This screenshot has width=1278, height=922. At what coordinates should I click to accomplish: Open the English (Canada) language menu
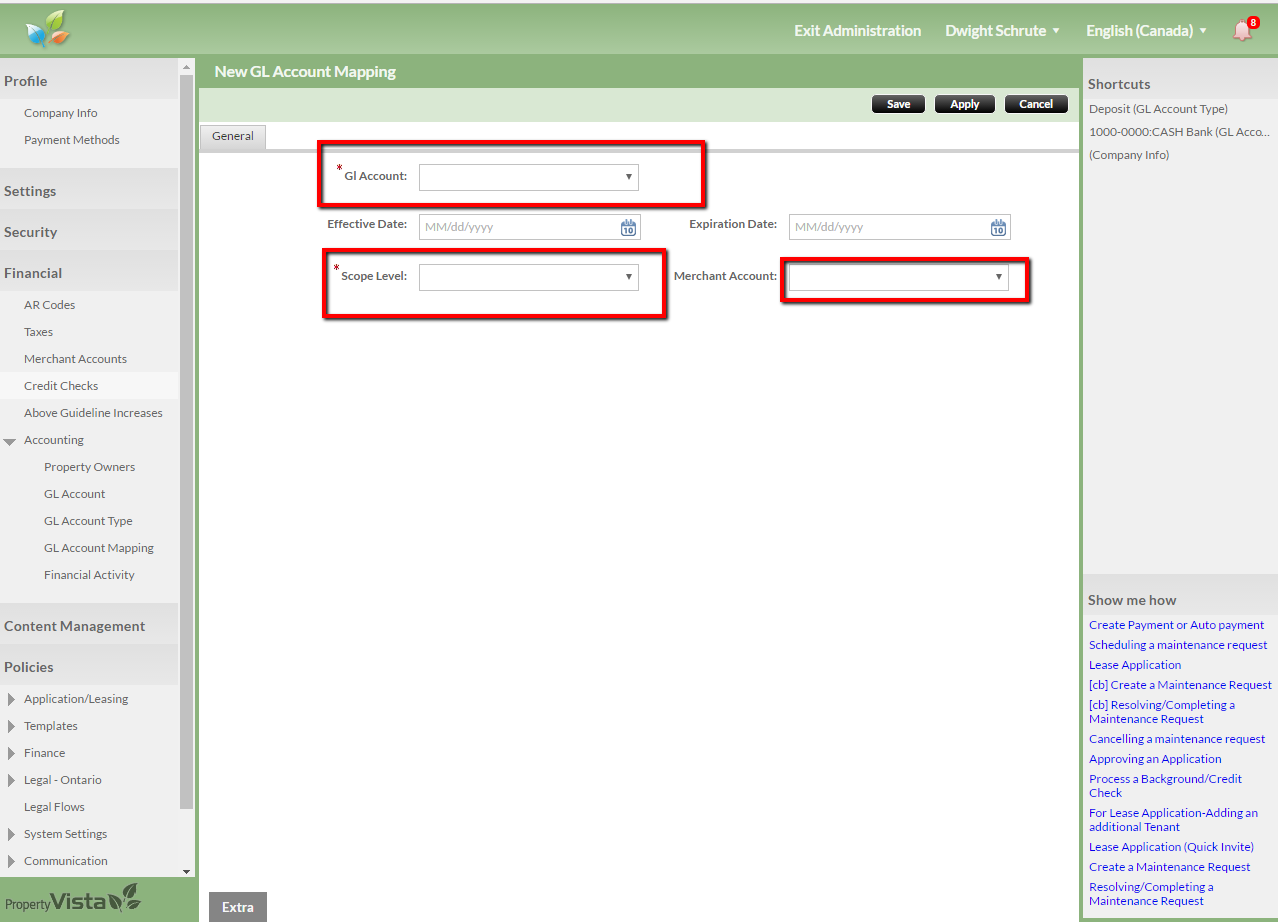coord(1146,31)
